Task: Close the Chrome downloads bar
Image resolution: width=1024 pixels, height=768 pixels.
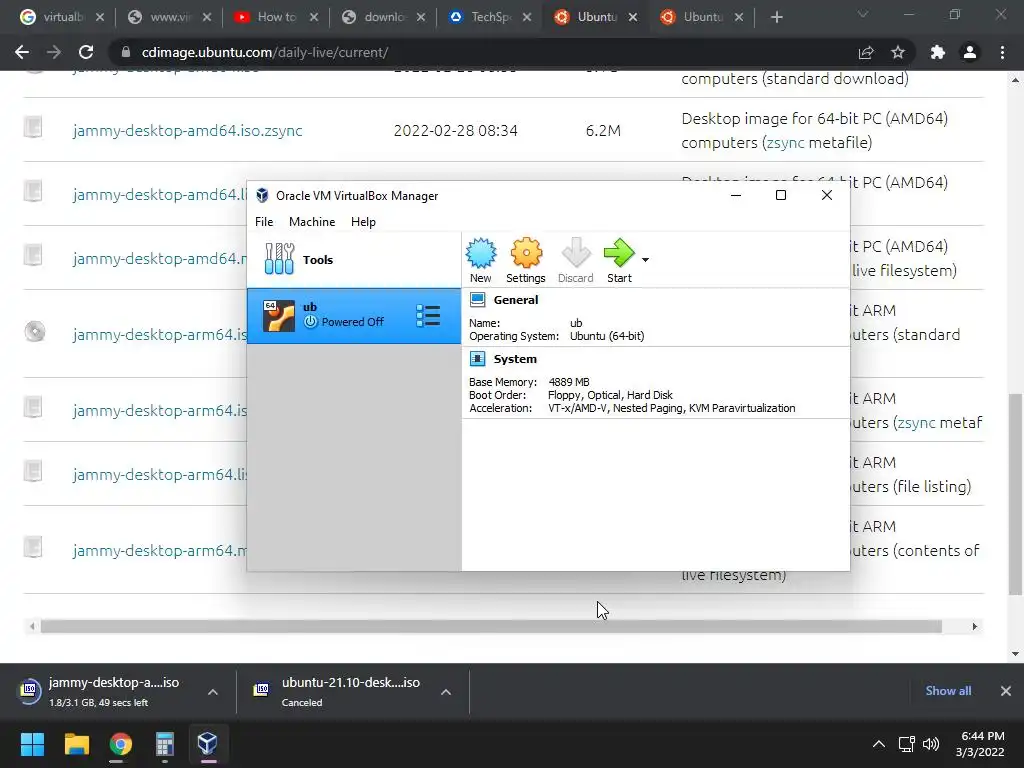Action: click(1006, 691)
